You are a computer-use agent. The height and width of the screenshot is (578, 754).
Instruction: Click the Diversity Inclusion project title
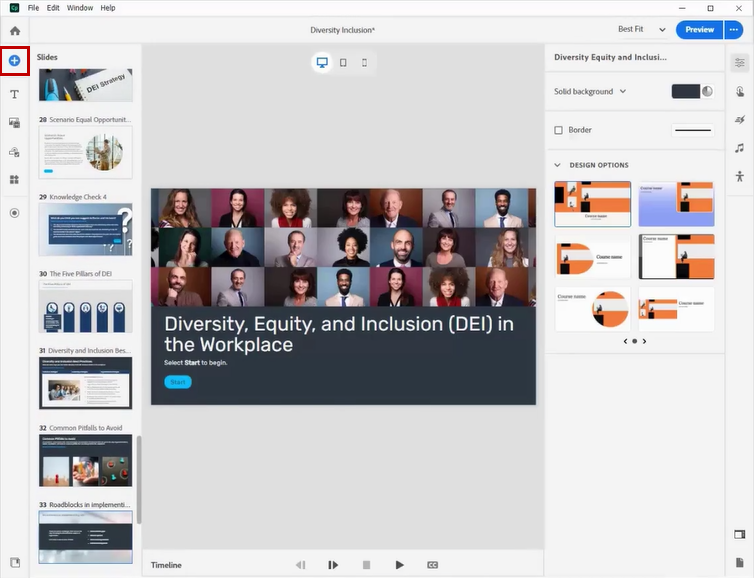342,30
